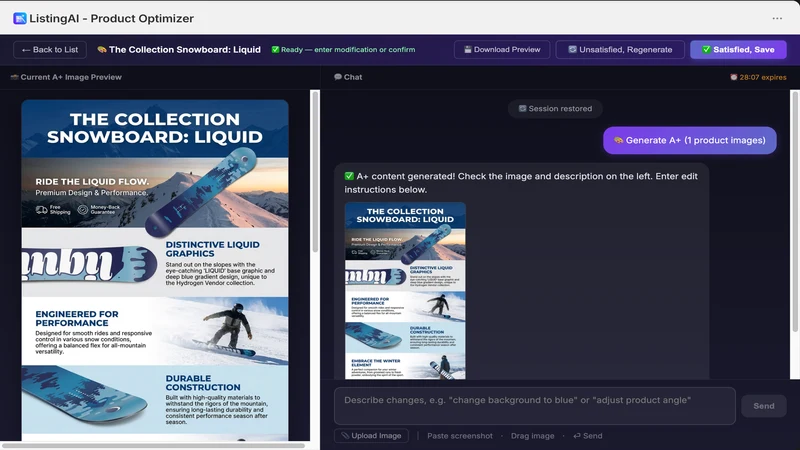Click the A+ content generated message text
The image size is (800, 450).
pyautogui.click(x=521, y=183)
